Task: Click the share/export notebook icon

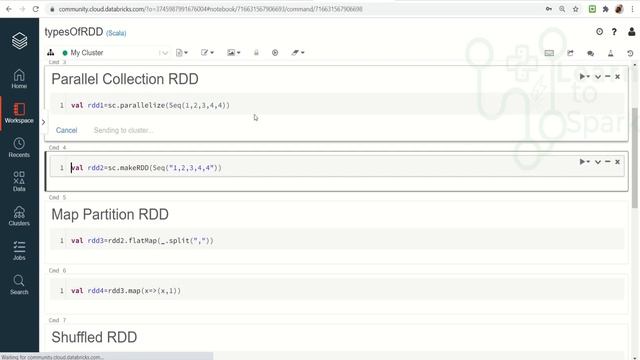Action: tap(570, 53)
